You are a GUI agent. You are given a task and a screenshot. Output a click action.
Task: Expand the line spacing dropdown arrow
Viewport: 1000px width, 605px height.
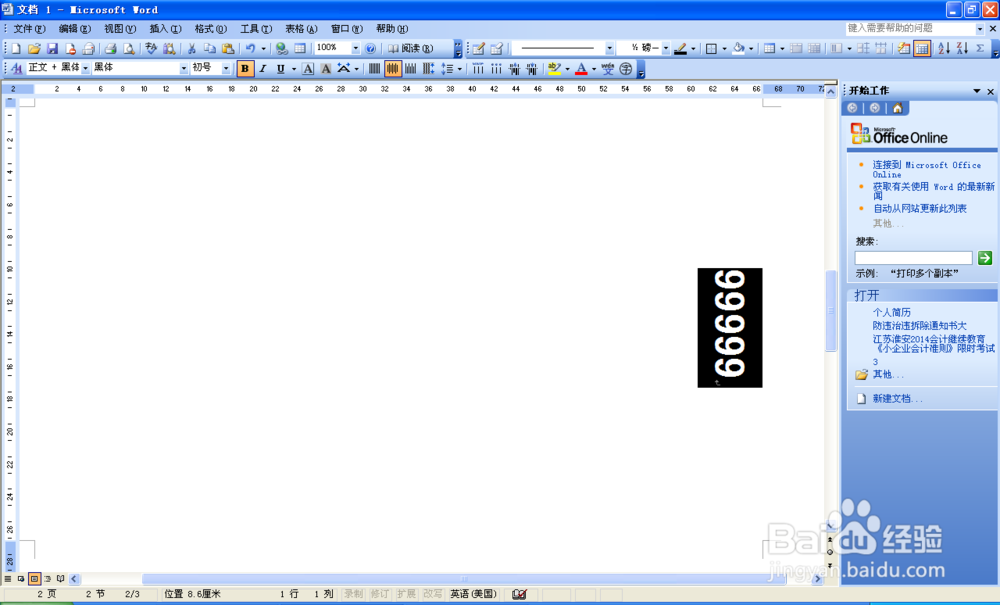pyautogui.click(x=459, y=68)
